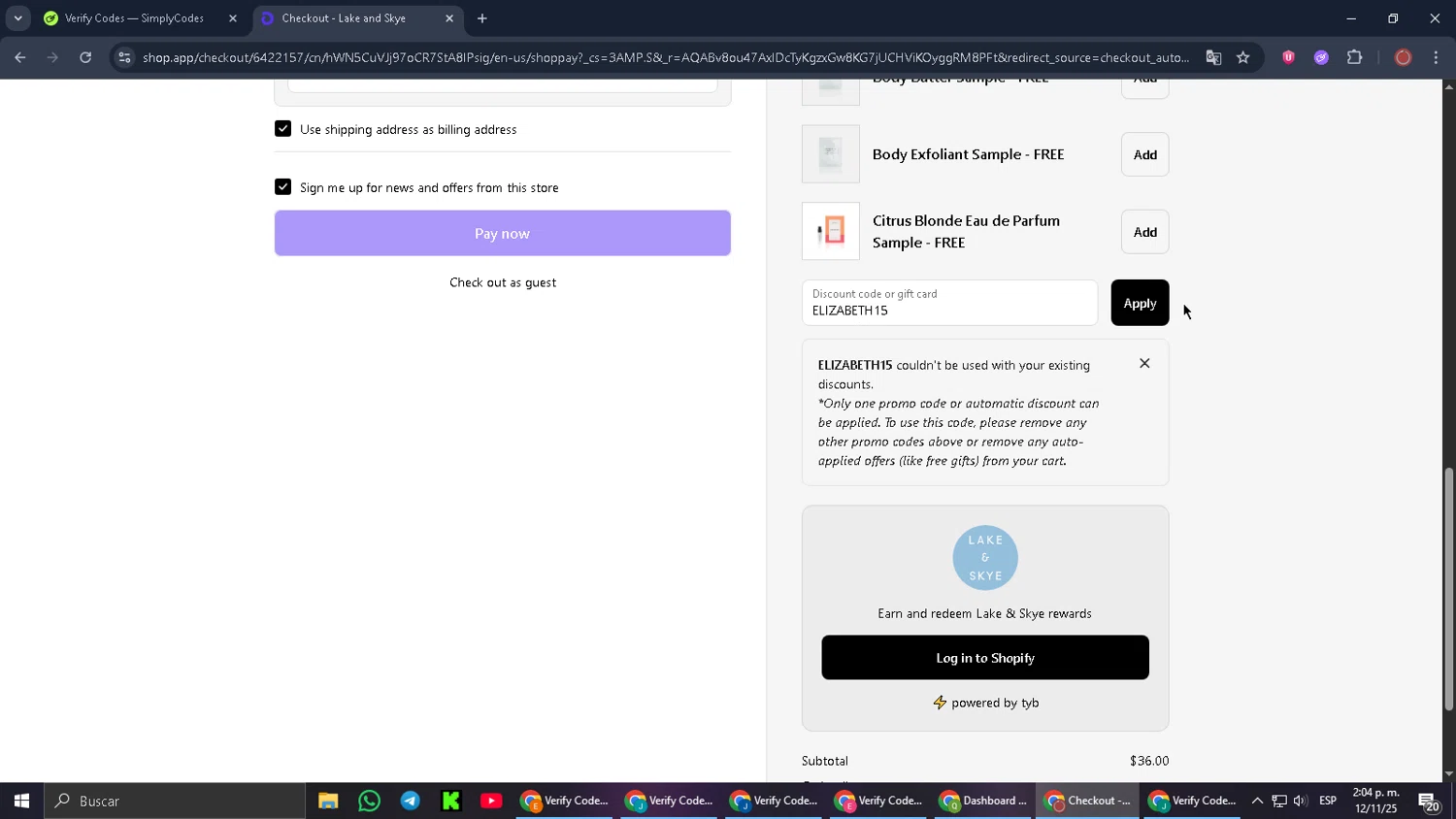The image size is (1456, 819).
Task: Open the Windows Start menu
Action: click(21, 802)
